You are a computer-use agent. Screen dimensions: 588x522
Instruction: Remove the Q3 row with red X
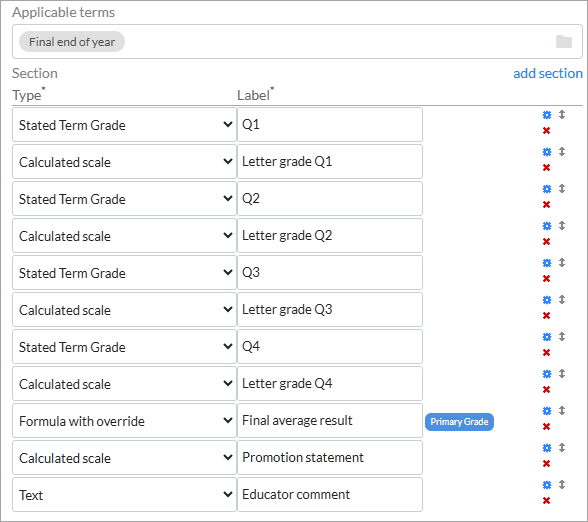point(546,279)
